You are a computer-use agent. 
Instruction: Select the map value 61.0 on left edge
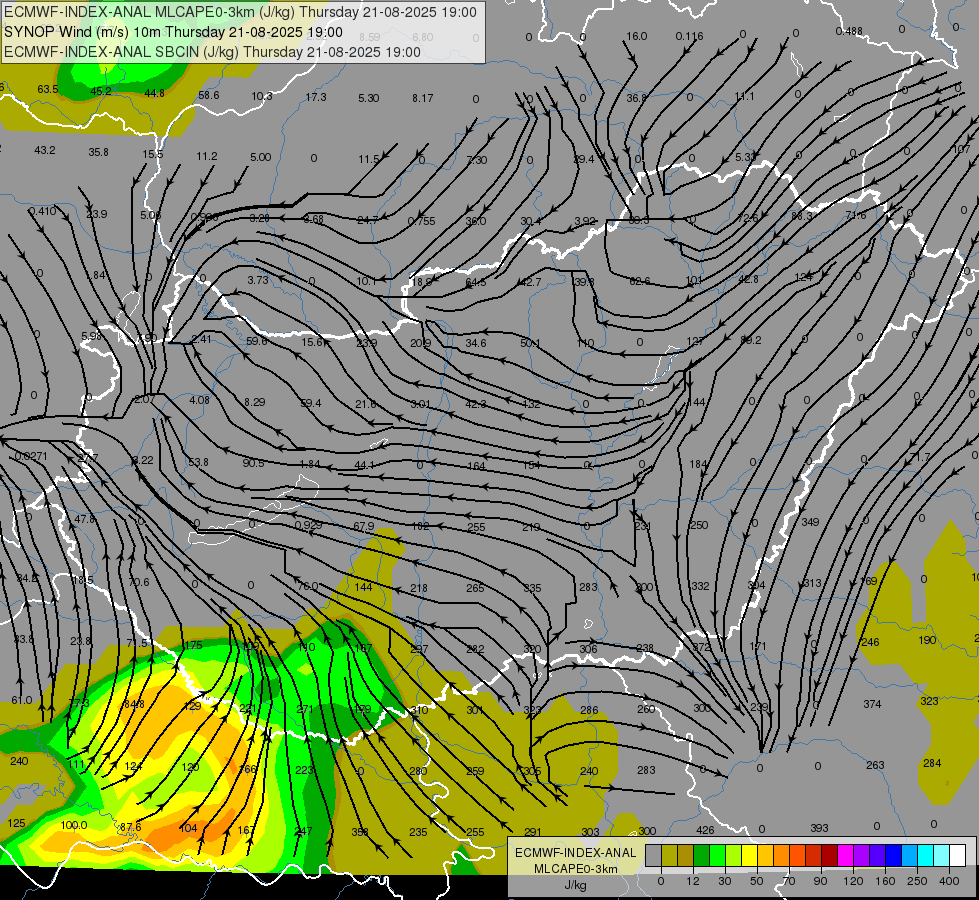tap(22, 700)
